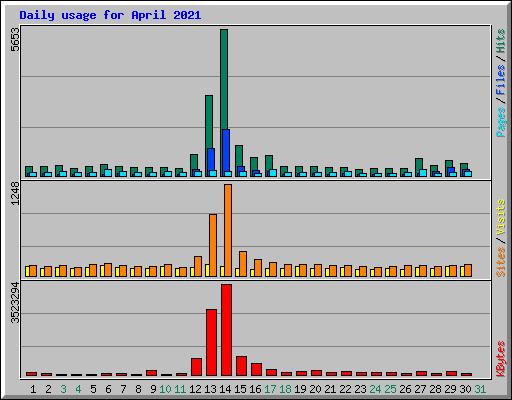Image resolution: width=512 pixels, height=400 pixels.
Task: Click the orange Sites legend label
Action: coord(500,262)
